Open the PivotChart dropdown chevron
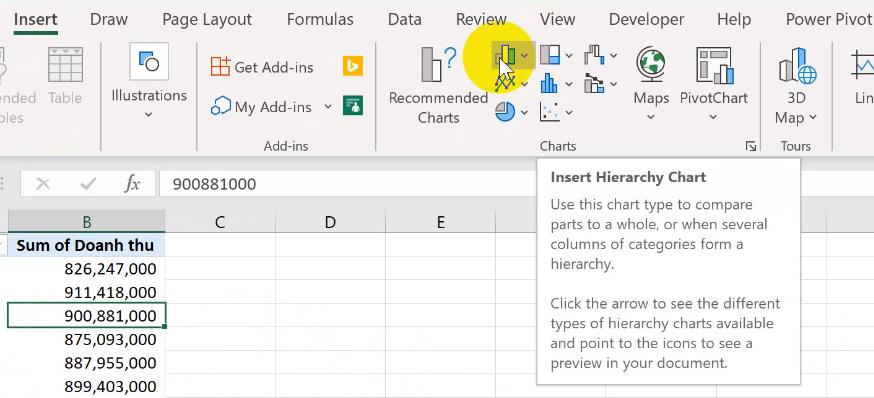This screenshot has height=398, width=874. 713,118
